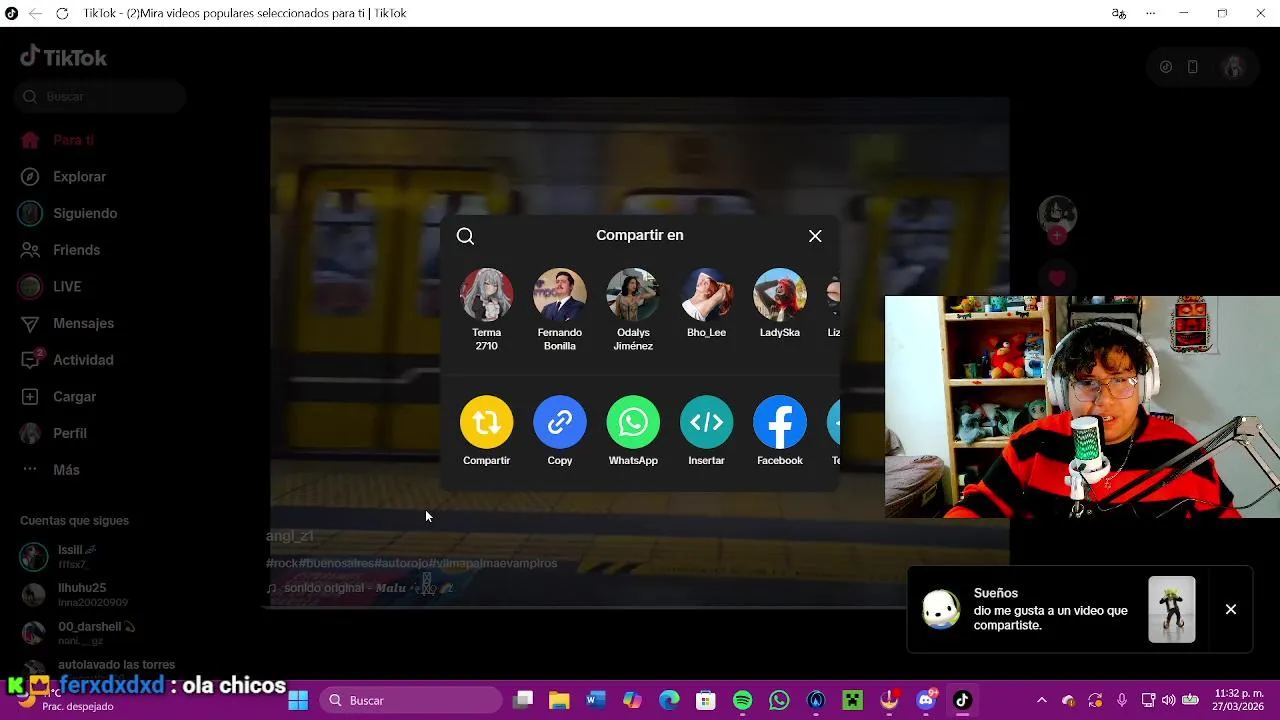Viewport: 1280px width, 720px height.
Task: Select Fernando Bonilla as share recipient
Action: [560, 295]
